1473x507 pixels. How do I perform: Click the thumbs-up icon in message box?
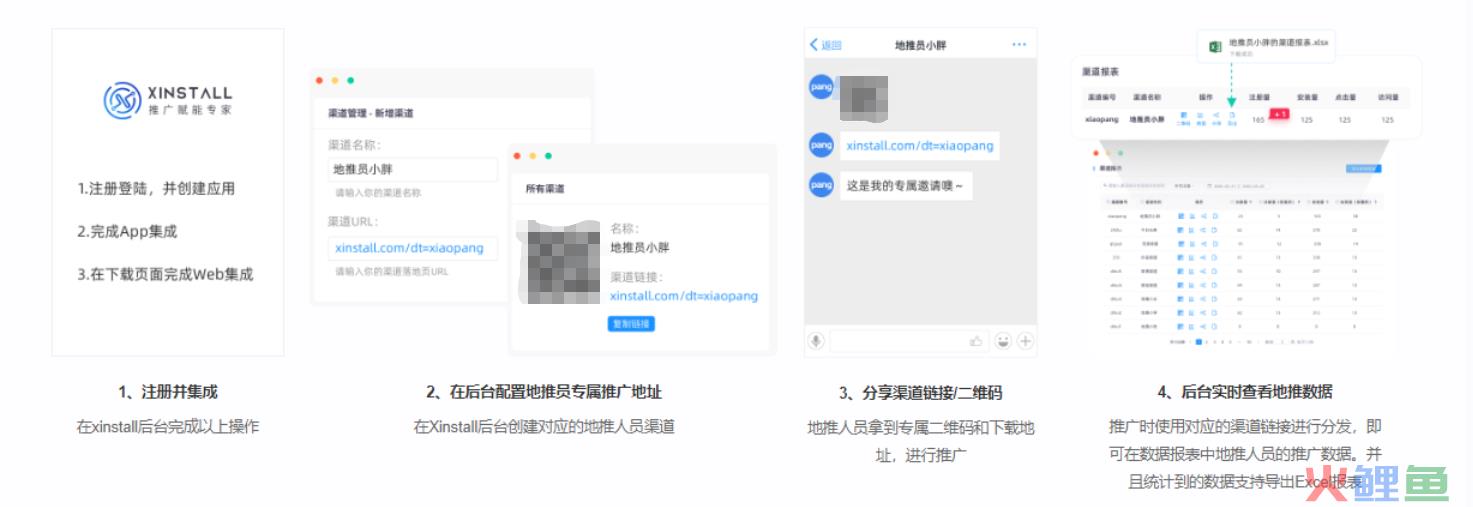[x=975, y=341]
